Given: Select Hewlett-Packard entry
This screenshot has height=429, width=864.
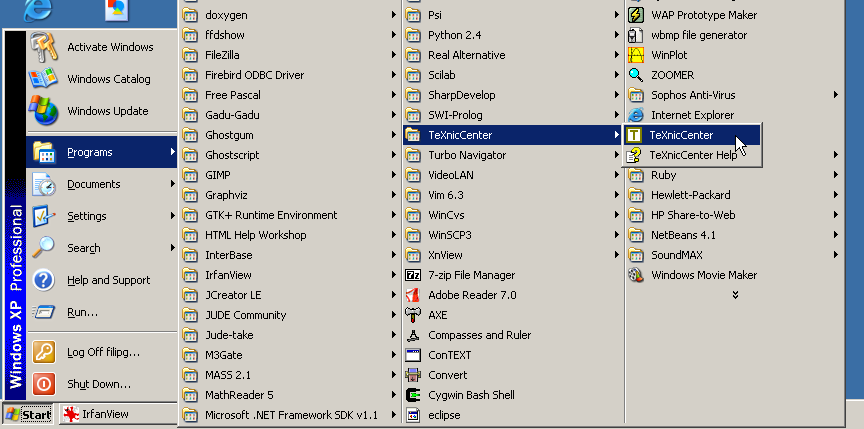Looking at the screenshot, I should [735, 195].
